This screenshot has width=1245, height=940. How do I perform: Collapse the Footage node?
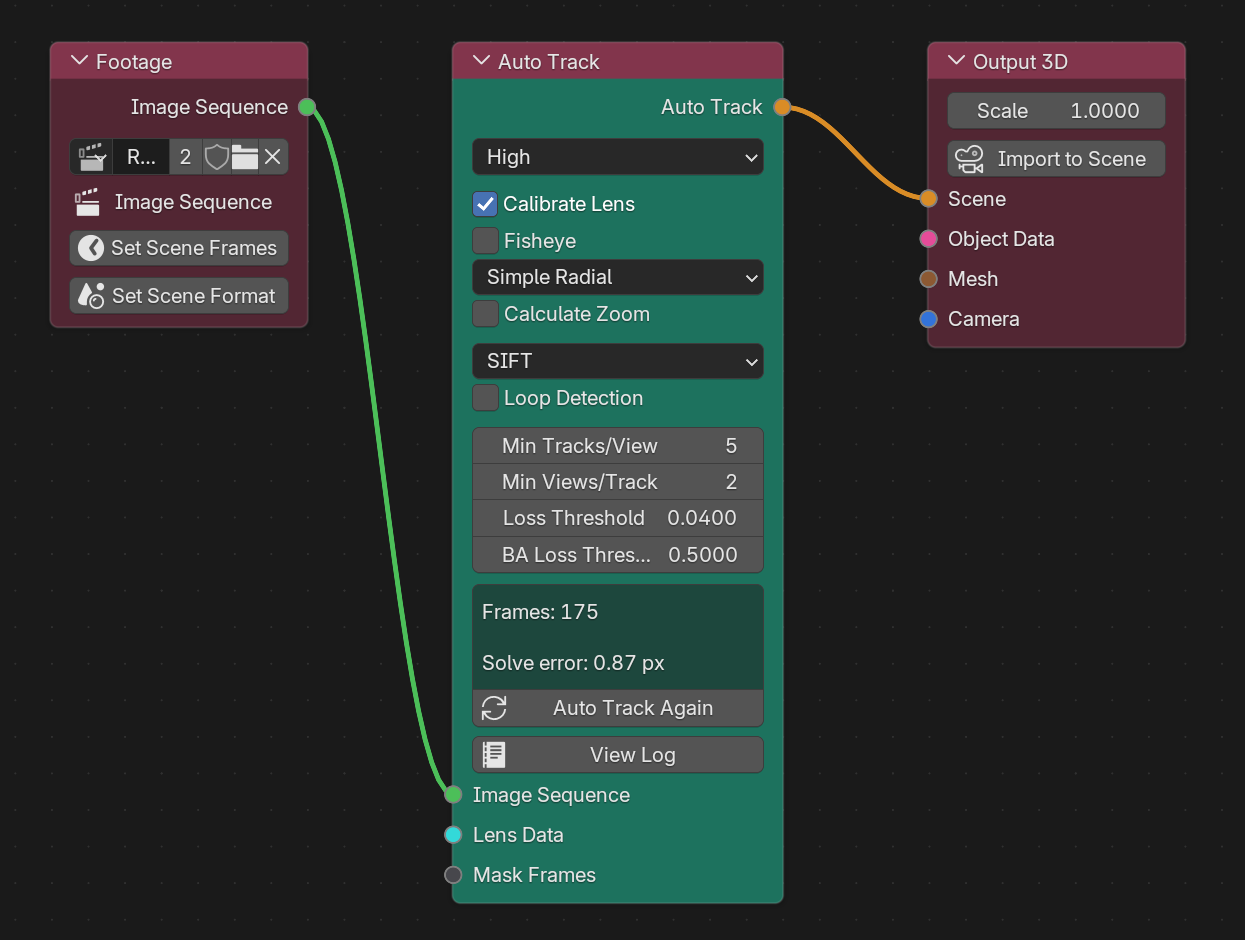[x=80, y=62]
